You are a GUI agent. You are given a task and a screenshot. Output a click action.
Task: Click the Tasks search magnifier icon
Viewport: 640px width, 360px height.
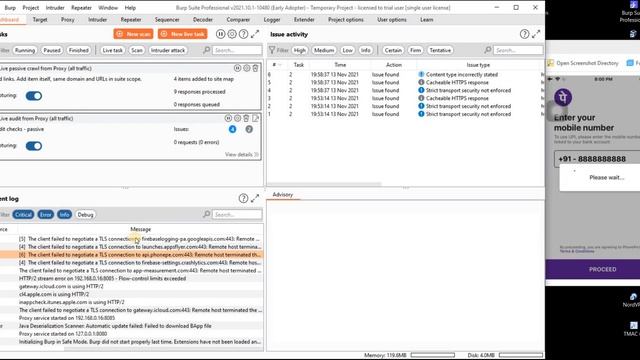pos(207,50)
